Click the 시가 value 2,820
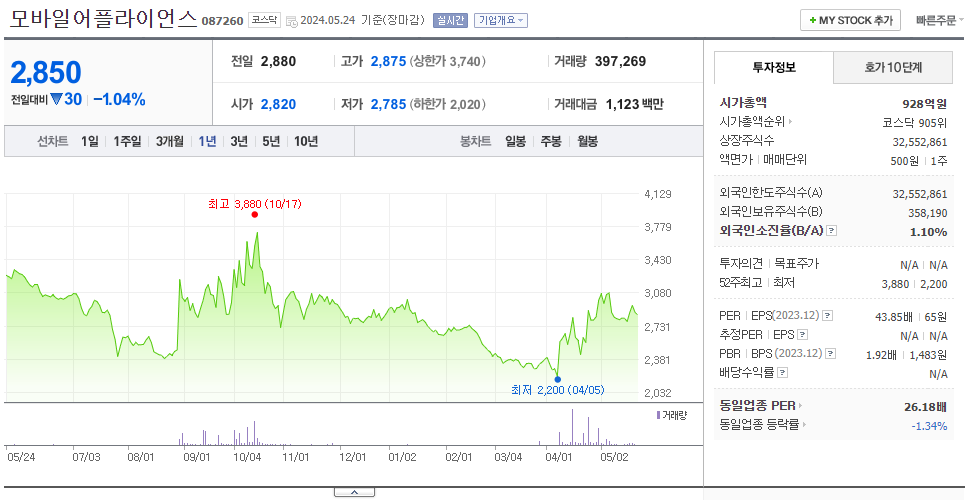The height and width of the screenshot is (500, 968). 278,104
